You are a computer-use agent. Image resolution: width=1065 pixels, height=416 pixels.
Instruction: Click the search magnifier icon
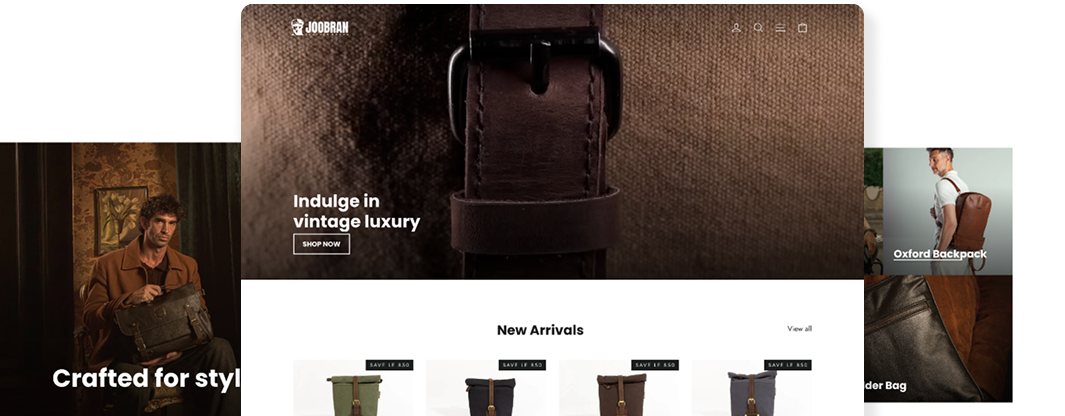[x=758, y=28]
